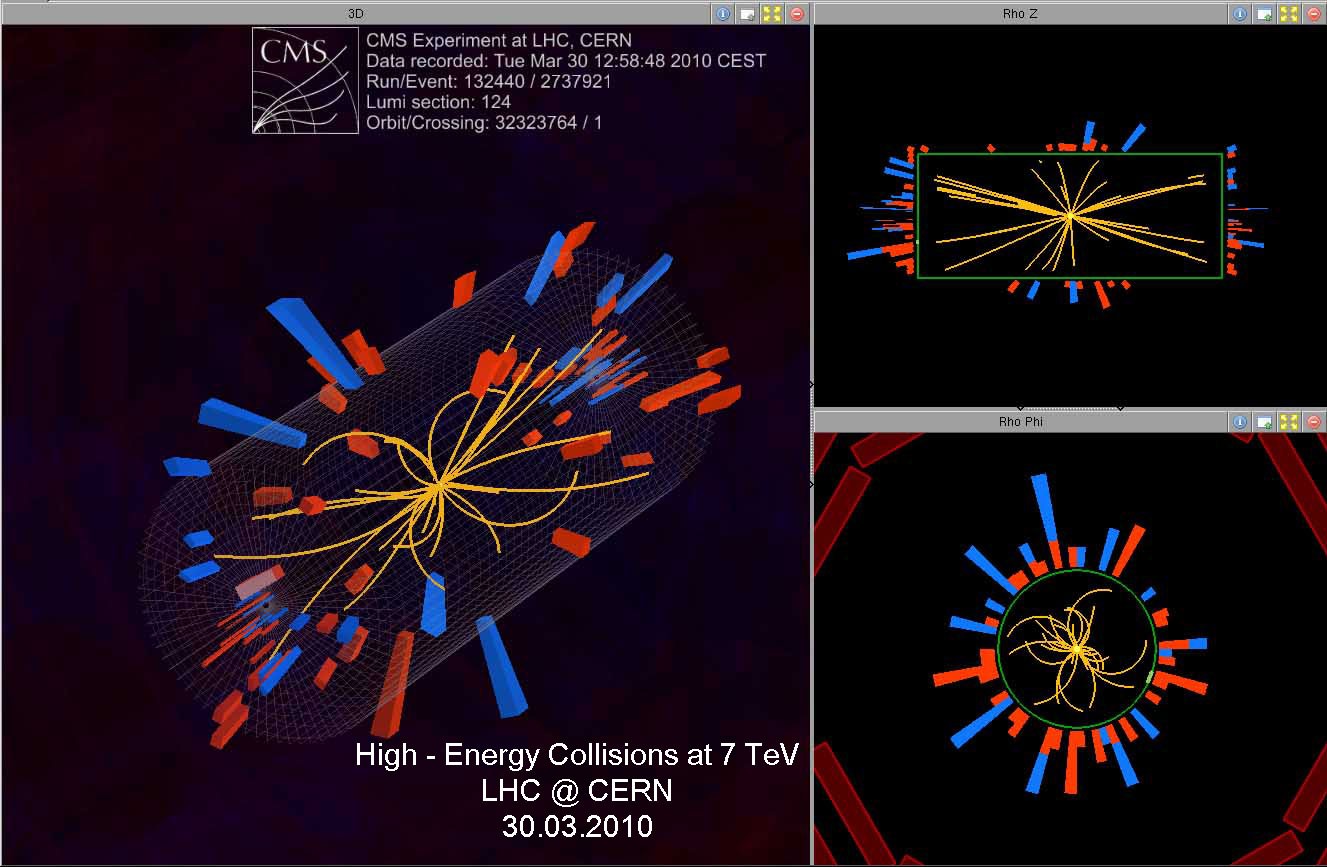Click the yellow expand-arrows icon on Rho Phi
This screenshot has height=867, width=1327.
point(1288,421)
